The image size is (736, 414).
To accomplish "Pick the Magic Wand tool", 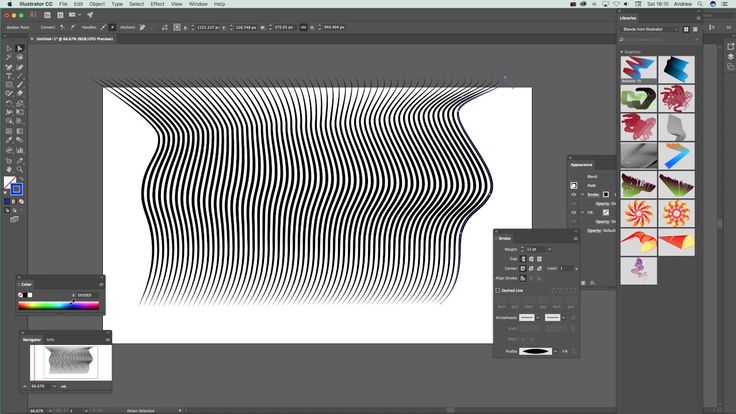I will (9, 57).
